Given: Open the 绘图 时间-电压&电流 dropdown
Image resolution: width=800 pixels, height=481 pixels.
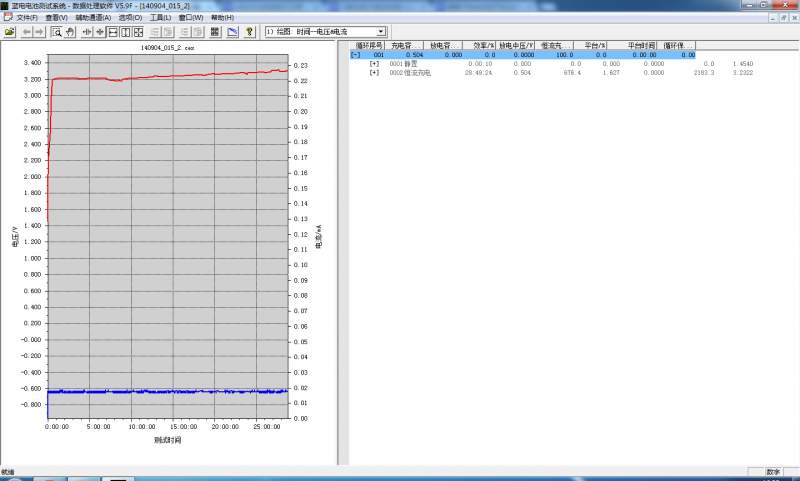Looking at the screenshot, I should pos(381,32).
